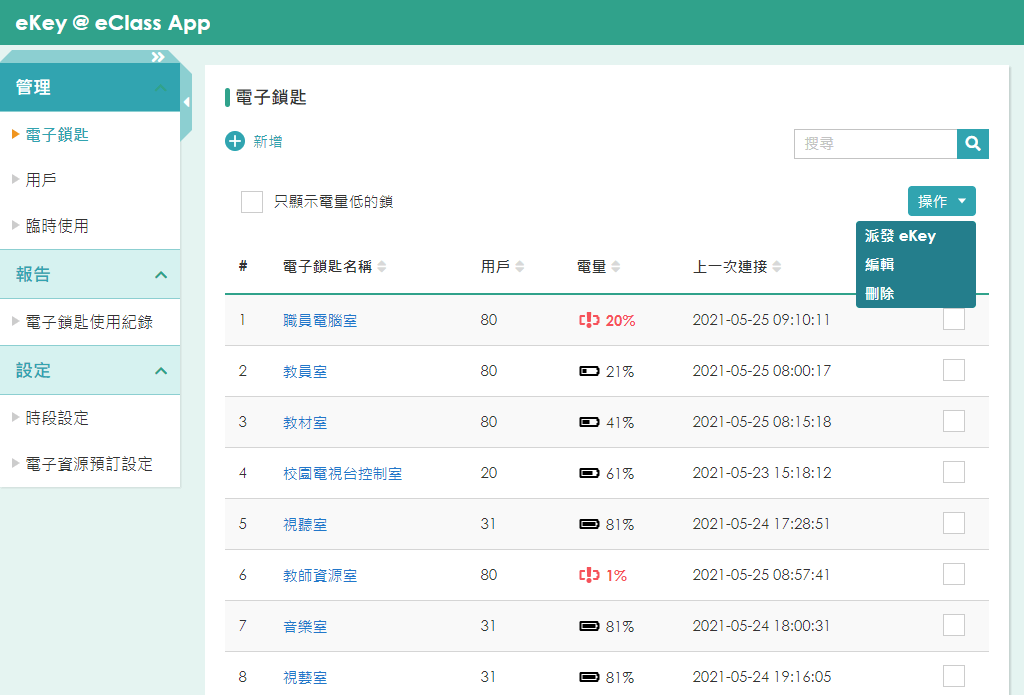Enable 只顯示電量低的鎖 checkbox
This screenshot has height=695, width=1024.
coord(252,202)
